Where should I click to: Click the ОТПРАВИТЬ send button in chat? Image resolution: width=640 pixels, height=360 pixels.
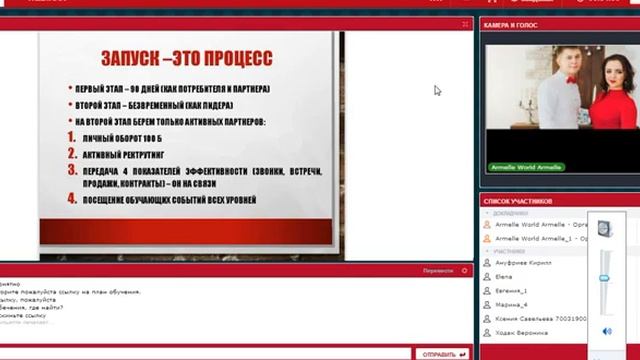point(442,354)
